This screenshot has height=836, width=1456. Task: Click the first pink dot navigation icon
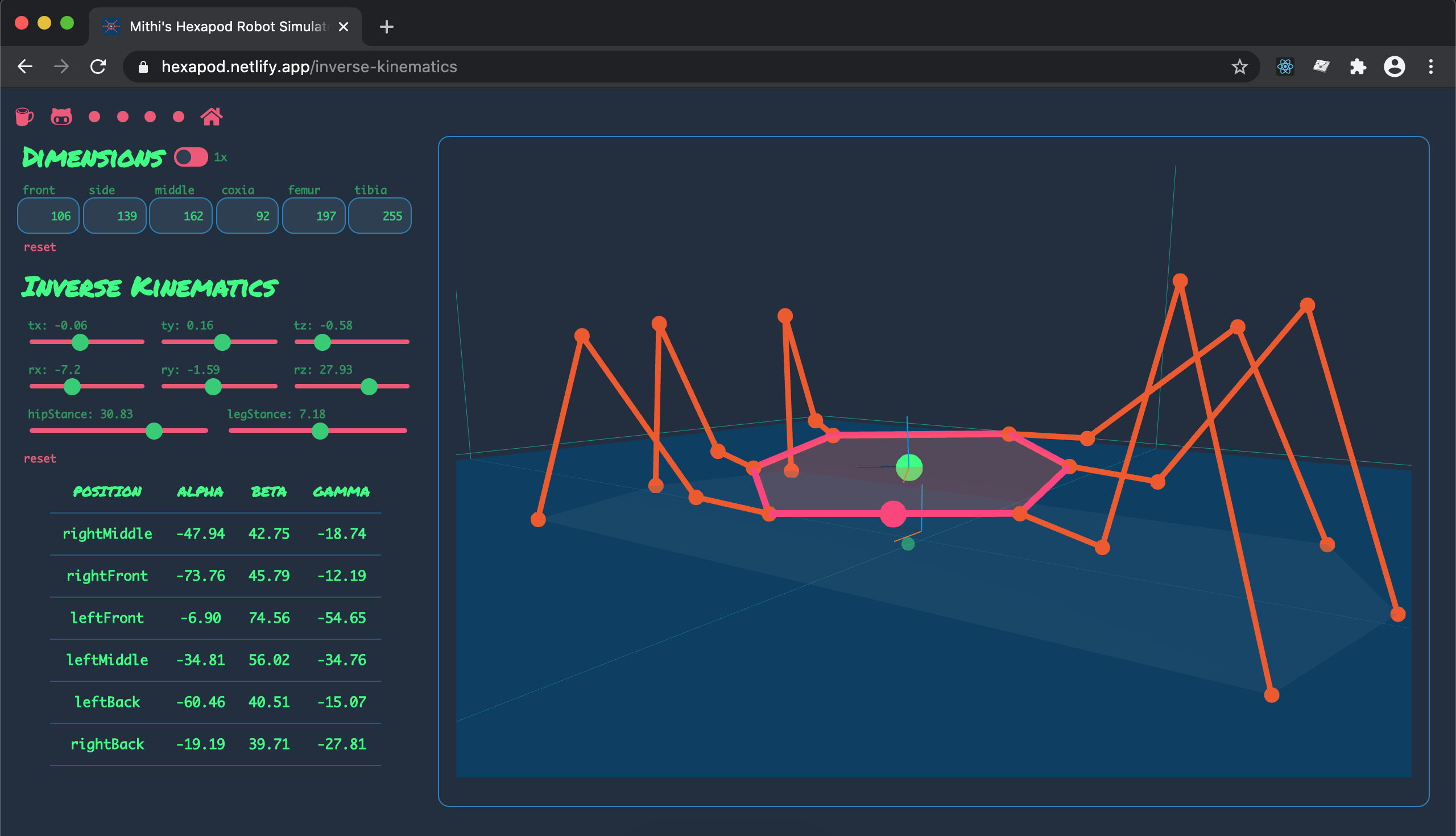(95, 117)
